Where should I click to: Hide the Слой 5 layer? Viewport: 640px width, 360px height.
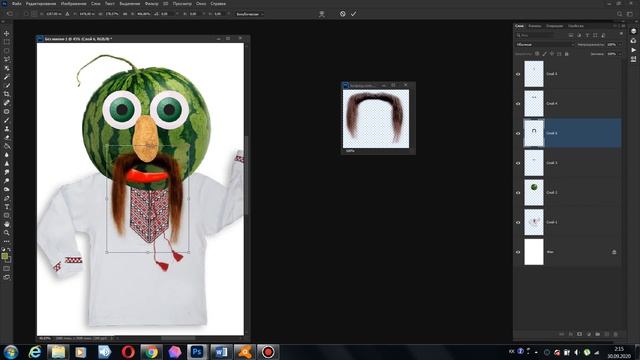[518, 74]
